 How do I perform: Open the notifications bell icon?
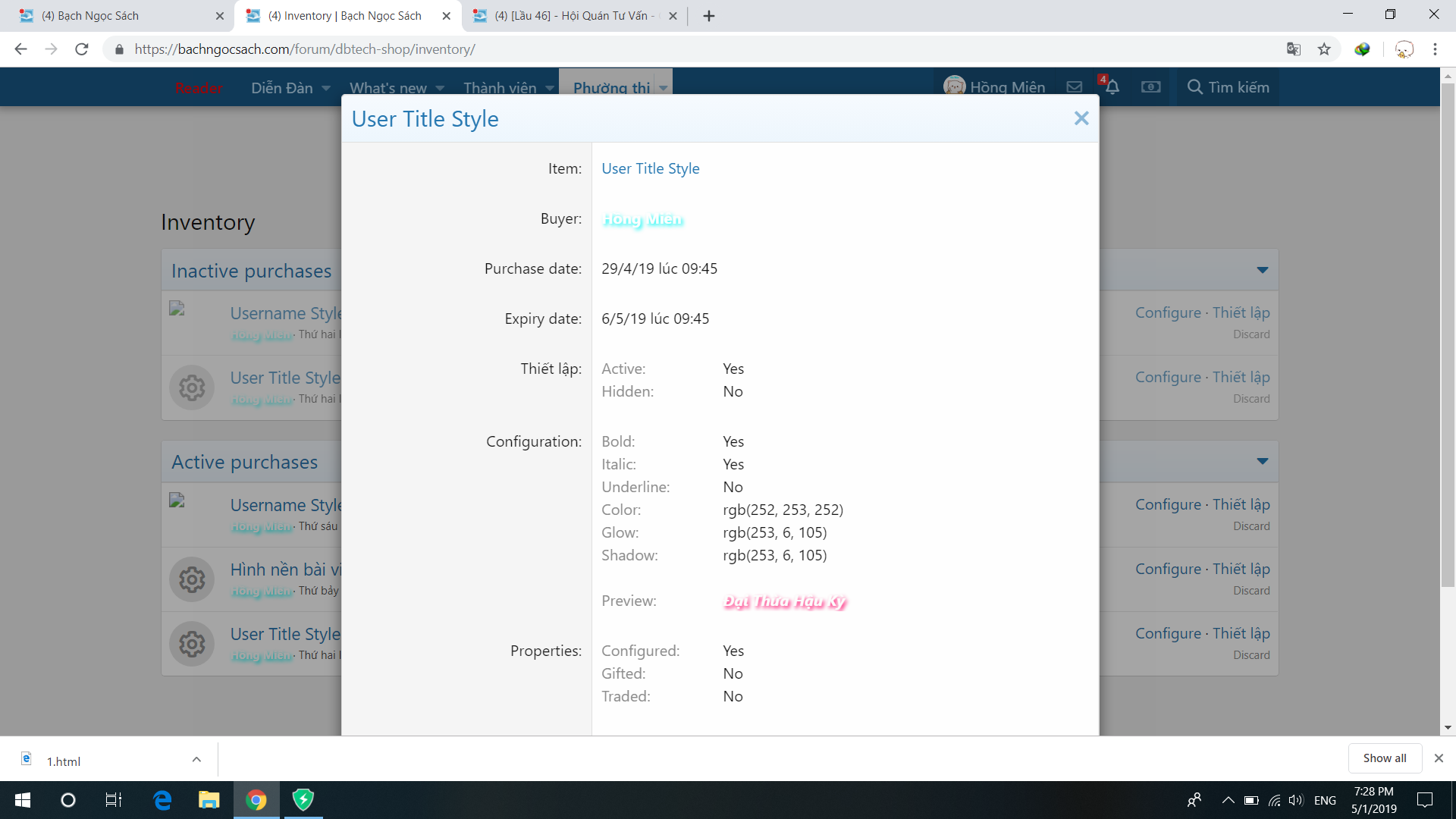click(x=1112, y=87)
